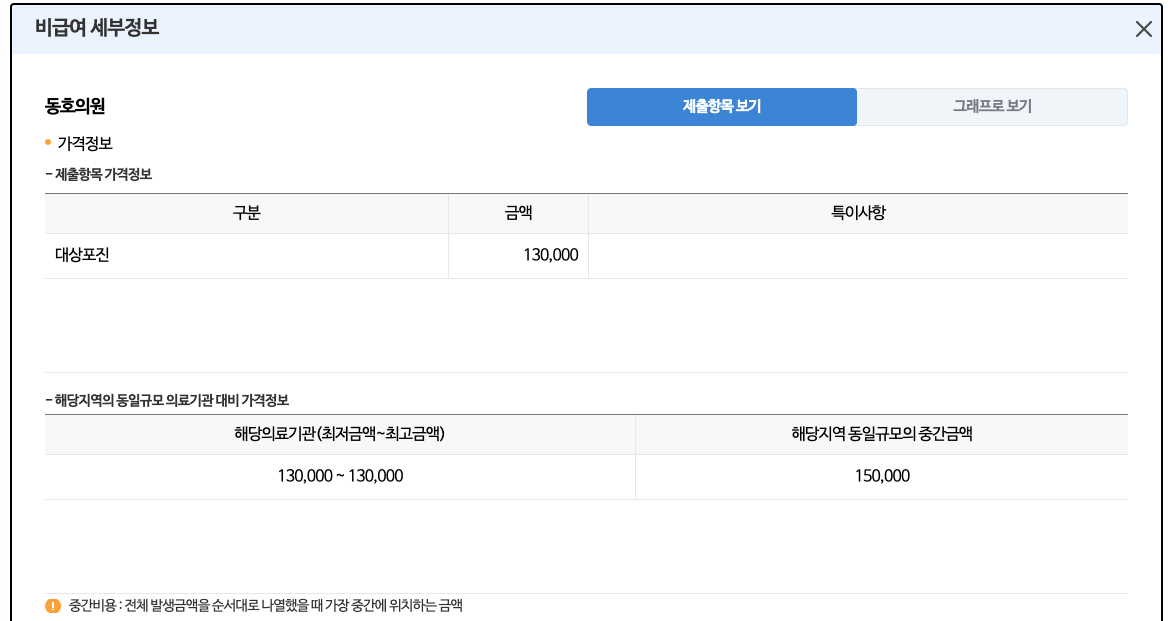The height and width of the screenshot is (621, 1172).
Task: Click the 가격정보 section heading
Action: 85,143
